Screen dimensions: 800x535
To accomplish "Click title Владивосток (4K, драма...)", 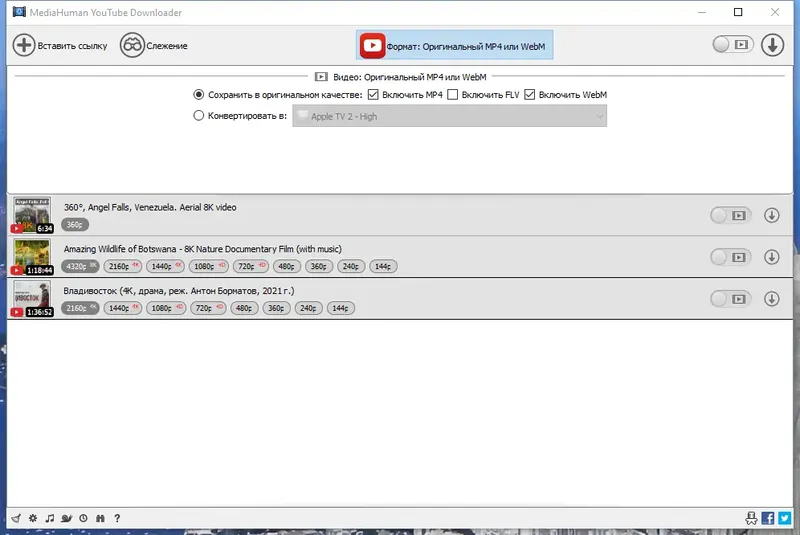I will (179, 291).
